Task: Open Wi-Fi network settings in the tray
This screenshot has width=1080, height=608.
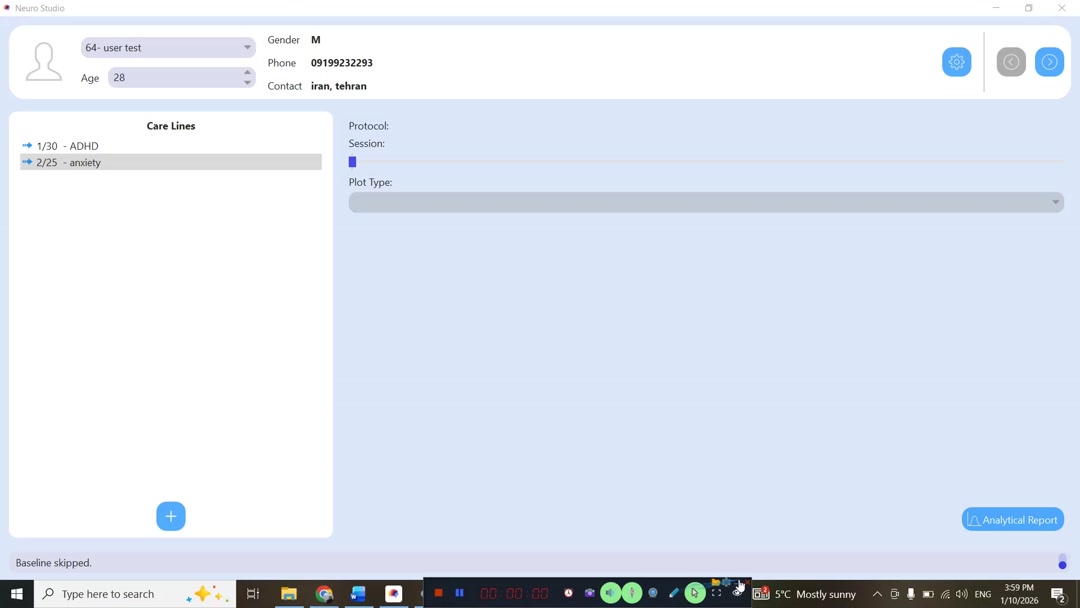Action: coord(945,594)
